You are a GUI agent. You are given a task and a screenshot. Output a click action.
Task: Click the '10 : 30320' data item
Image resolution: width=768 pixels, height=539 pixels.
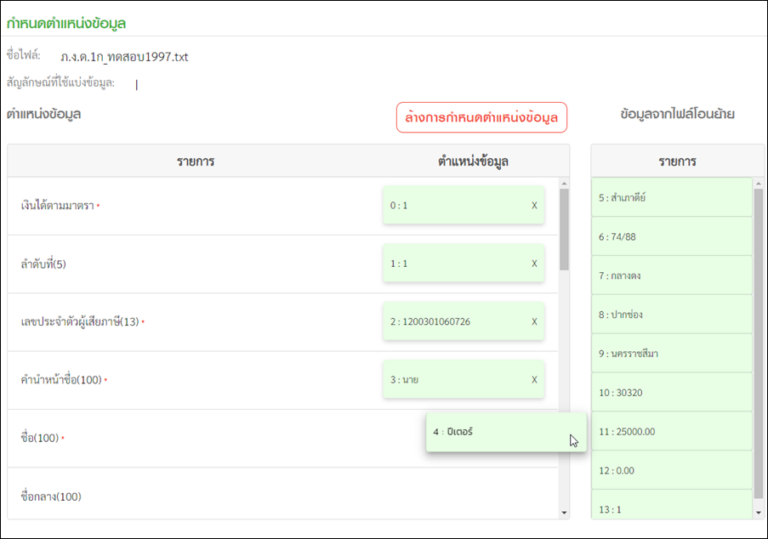click(x=671, y=392)
